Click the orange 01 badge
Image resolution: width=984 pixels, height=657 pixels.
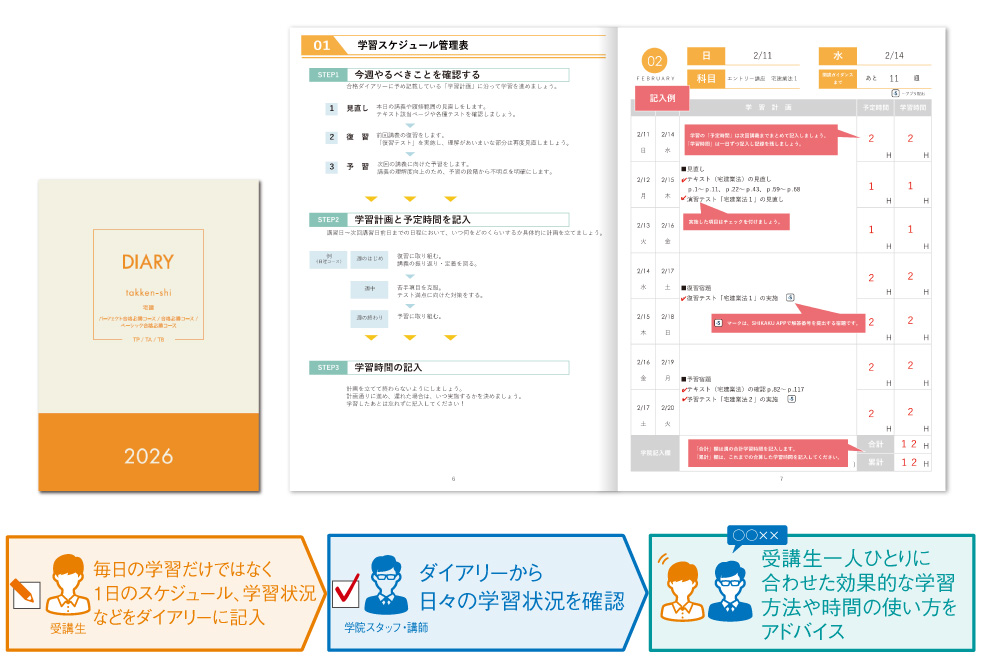pos(322,45)
